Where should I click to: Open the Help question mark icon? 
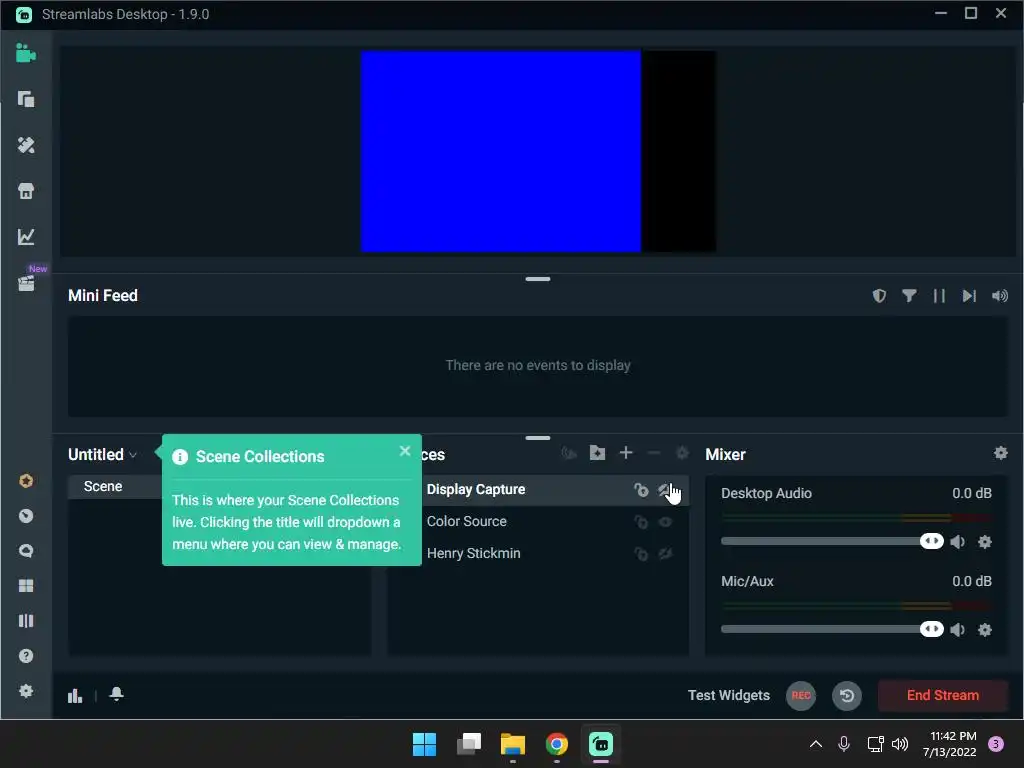(26, 656)
